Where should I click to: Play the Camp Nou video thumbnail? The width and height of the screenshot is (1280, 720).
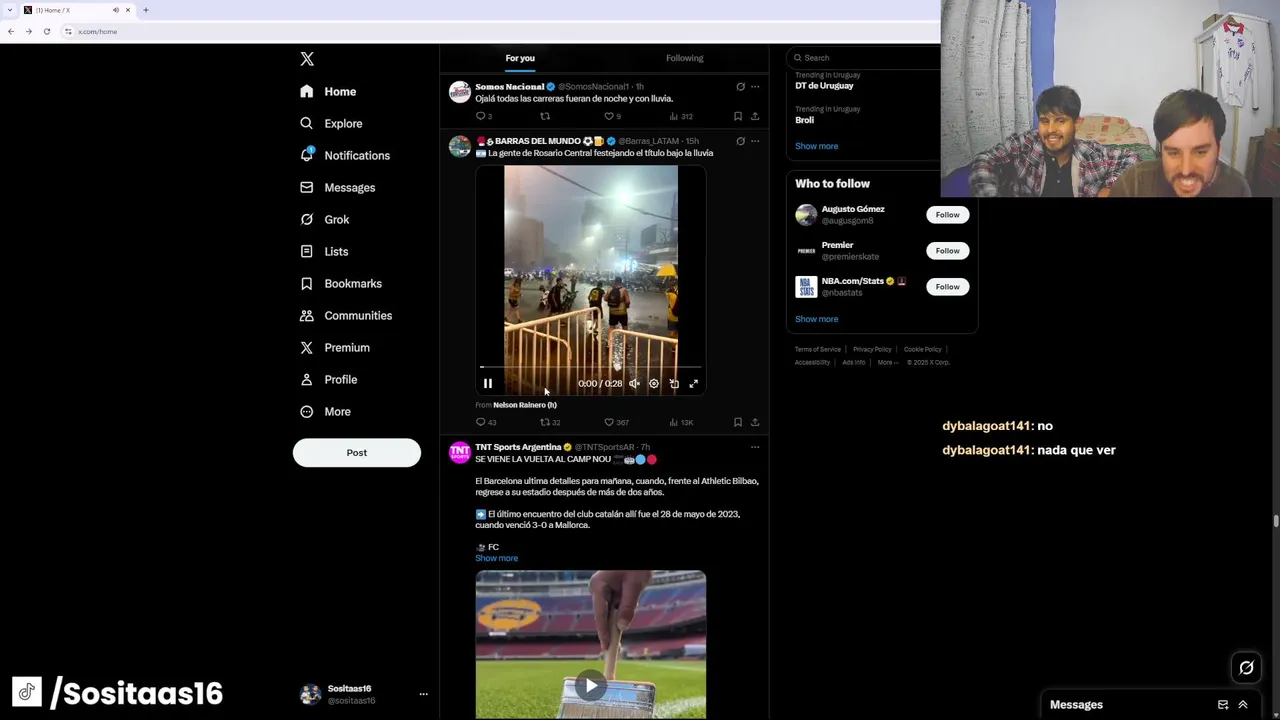tap(590, 685)
